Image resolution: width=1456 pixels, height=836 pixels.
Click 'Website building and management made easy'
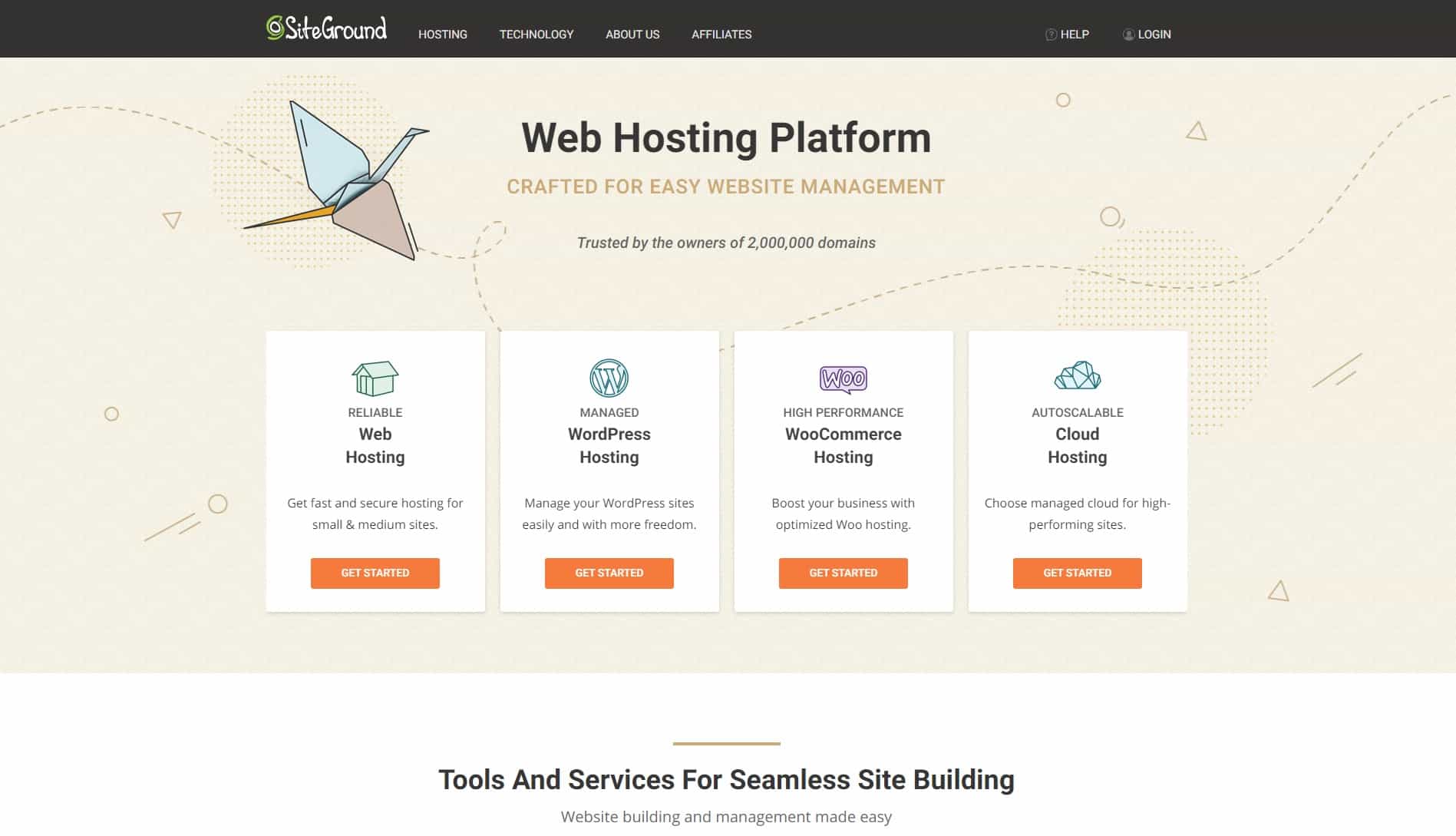(x=726, y=817)
